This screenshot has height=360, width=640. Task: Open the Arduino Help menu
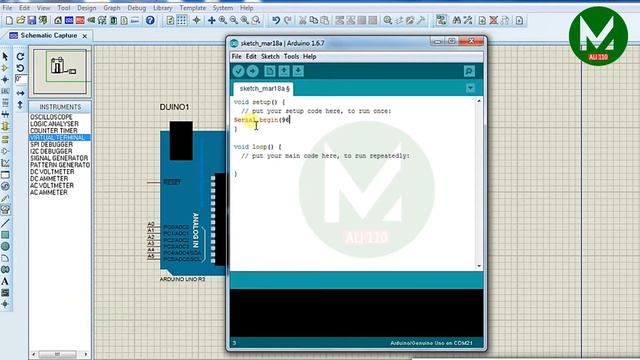click(309, 56)
